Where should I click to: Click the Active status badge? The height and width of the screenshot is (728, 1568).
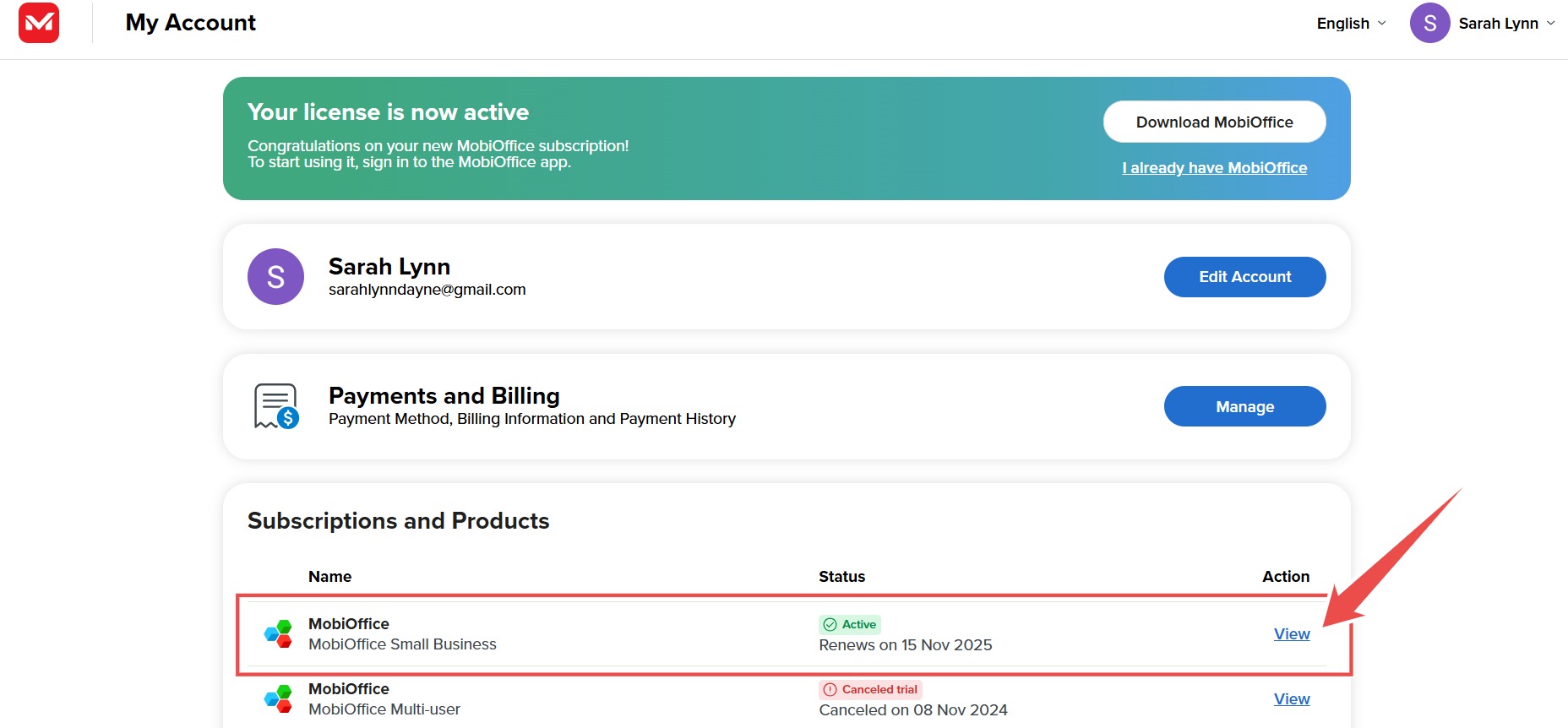pyautogui.click(x=850, y=624)
